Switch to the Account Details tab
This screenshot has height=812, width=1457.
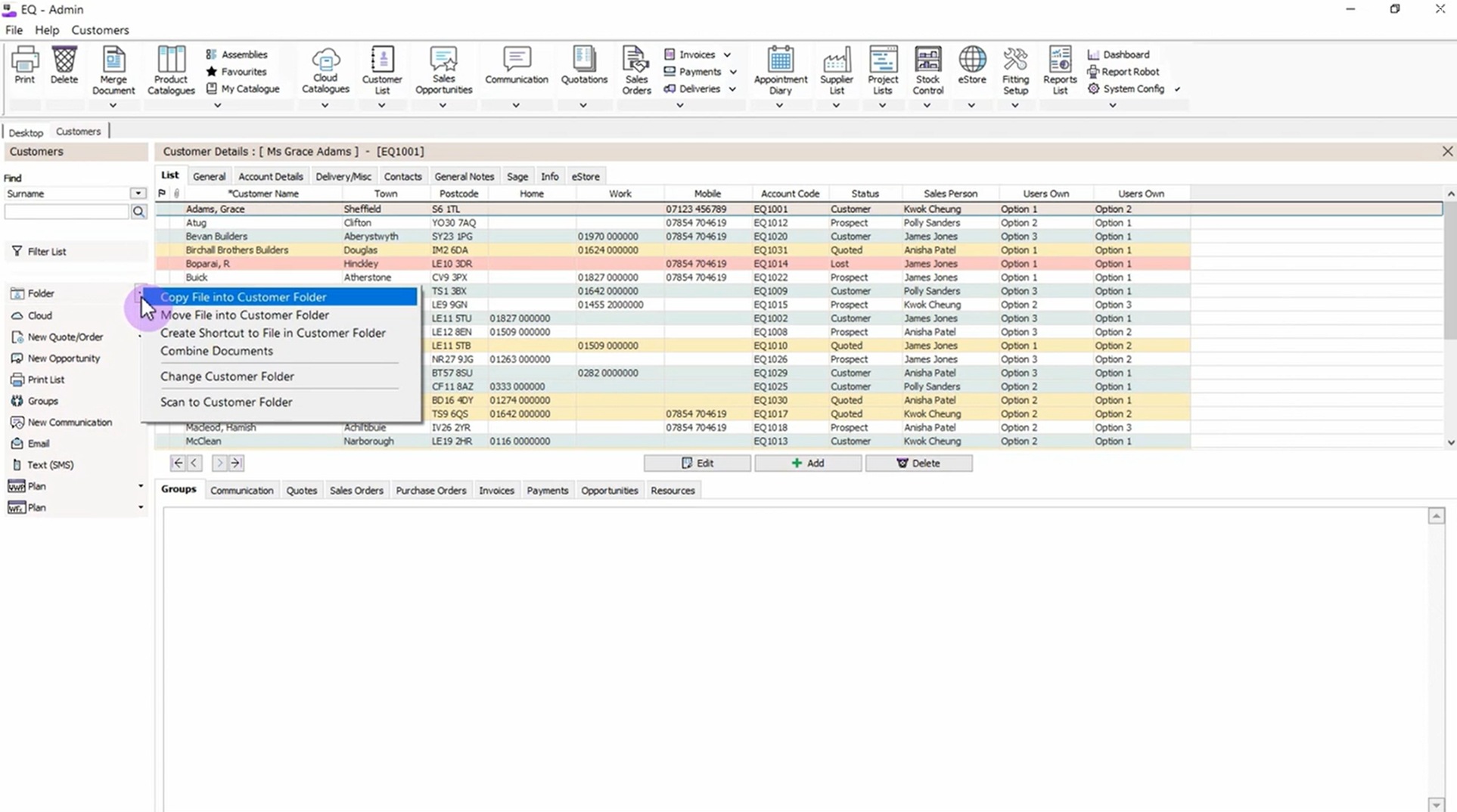270,176
